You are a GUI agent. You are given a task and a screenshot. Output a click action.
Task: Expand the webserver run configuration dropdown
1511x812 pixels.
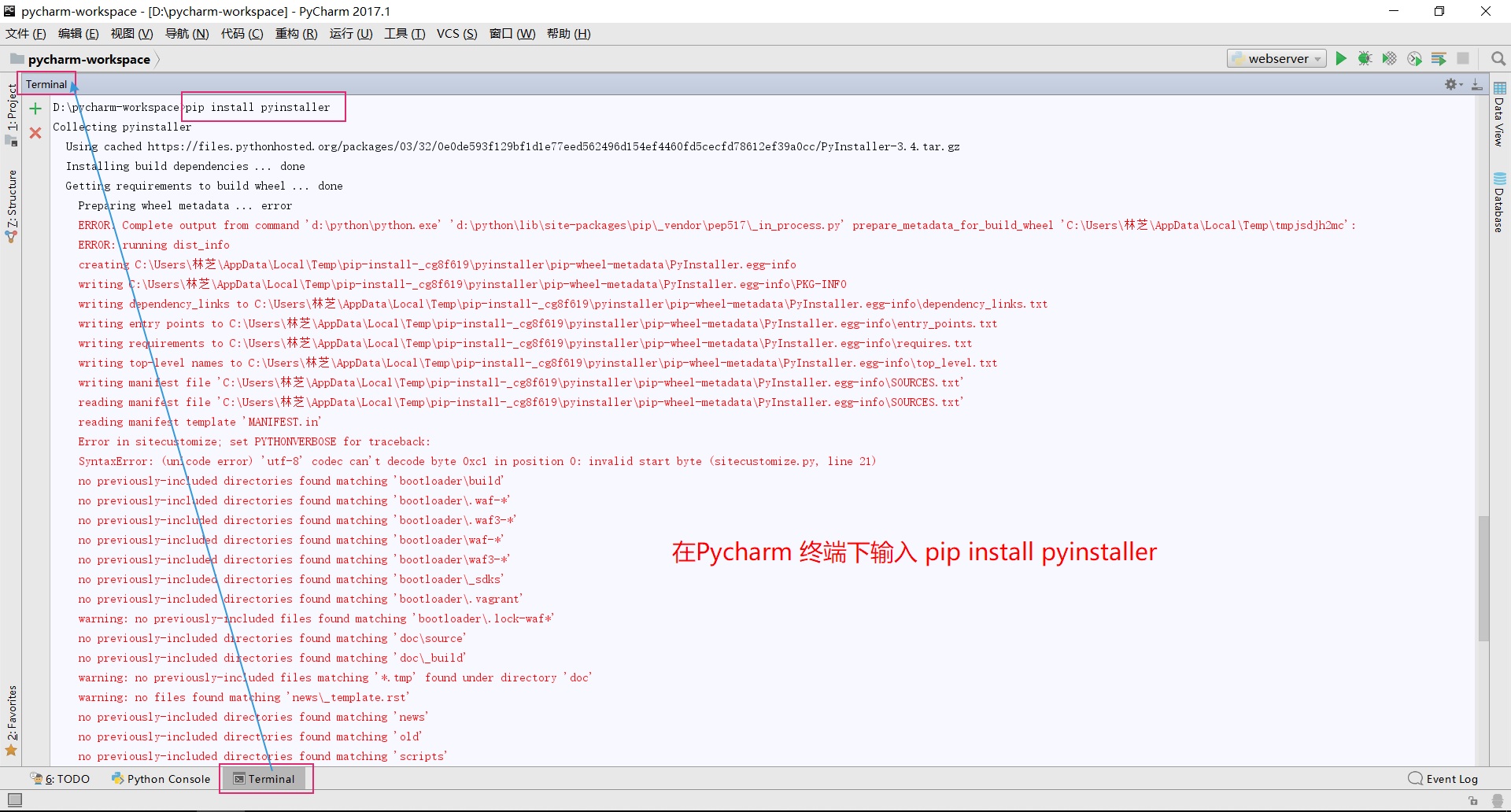[1276, 58]
